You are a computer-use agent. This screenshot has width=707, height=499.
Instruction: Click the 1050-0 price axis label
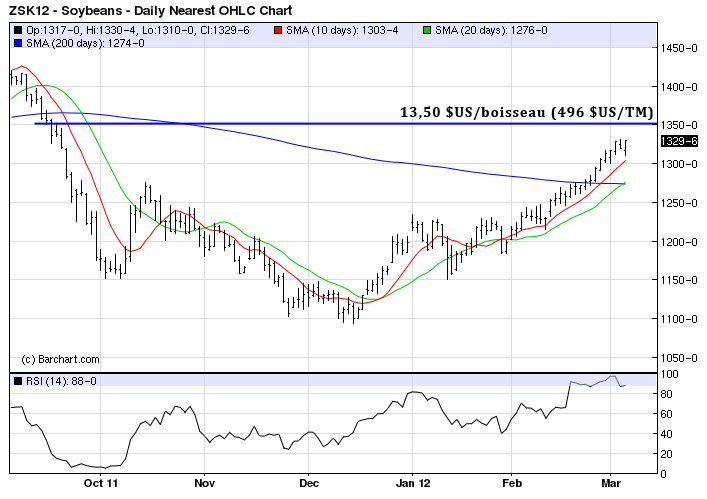pos(677,358)
